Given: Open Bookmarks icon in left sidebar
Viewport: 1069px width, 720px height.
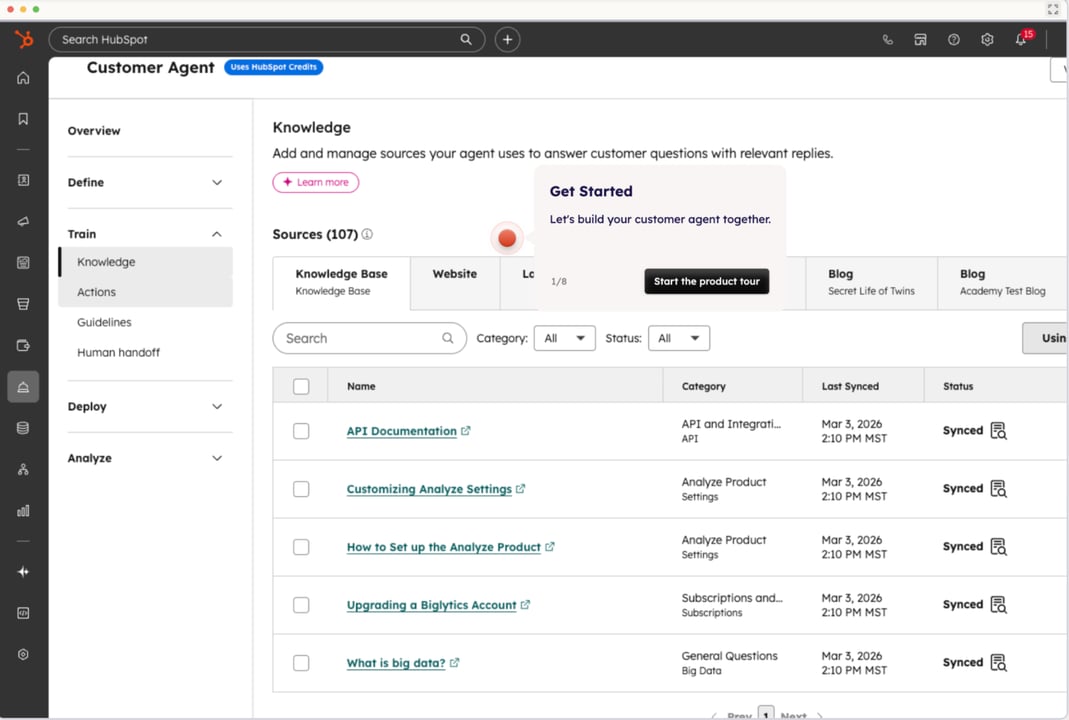Looking at the screenshot, I should click(x=23, y=119).
